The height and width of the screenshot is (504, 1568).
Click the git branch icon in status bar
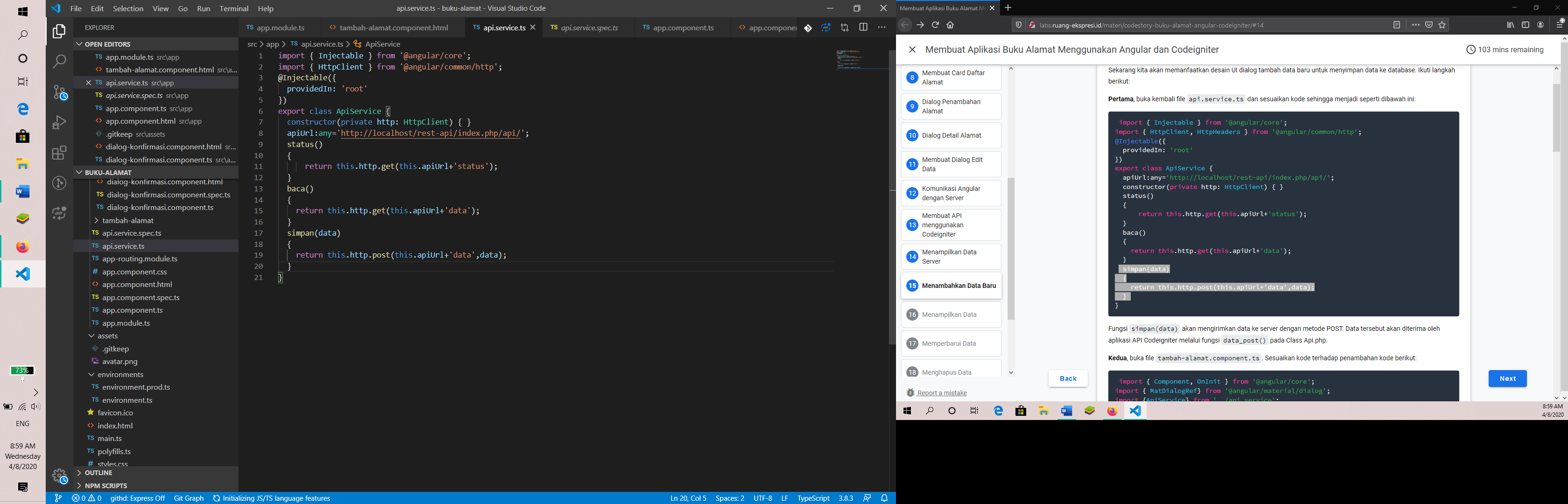click(x=58, y=498)
